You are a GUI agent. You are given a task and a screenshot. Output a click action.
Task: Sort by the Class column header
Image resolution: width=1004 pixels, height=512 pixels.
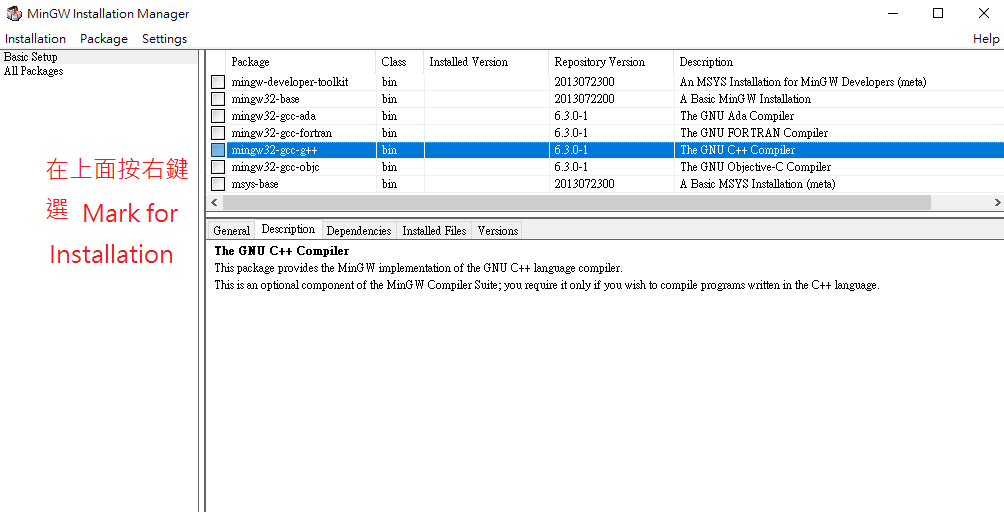coord(400,62)
